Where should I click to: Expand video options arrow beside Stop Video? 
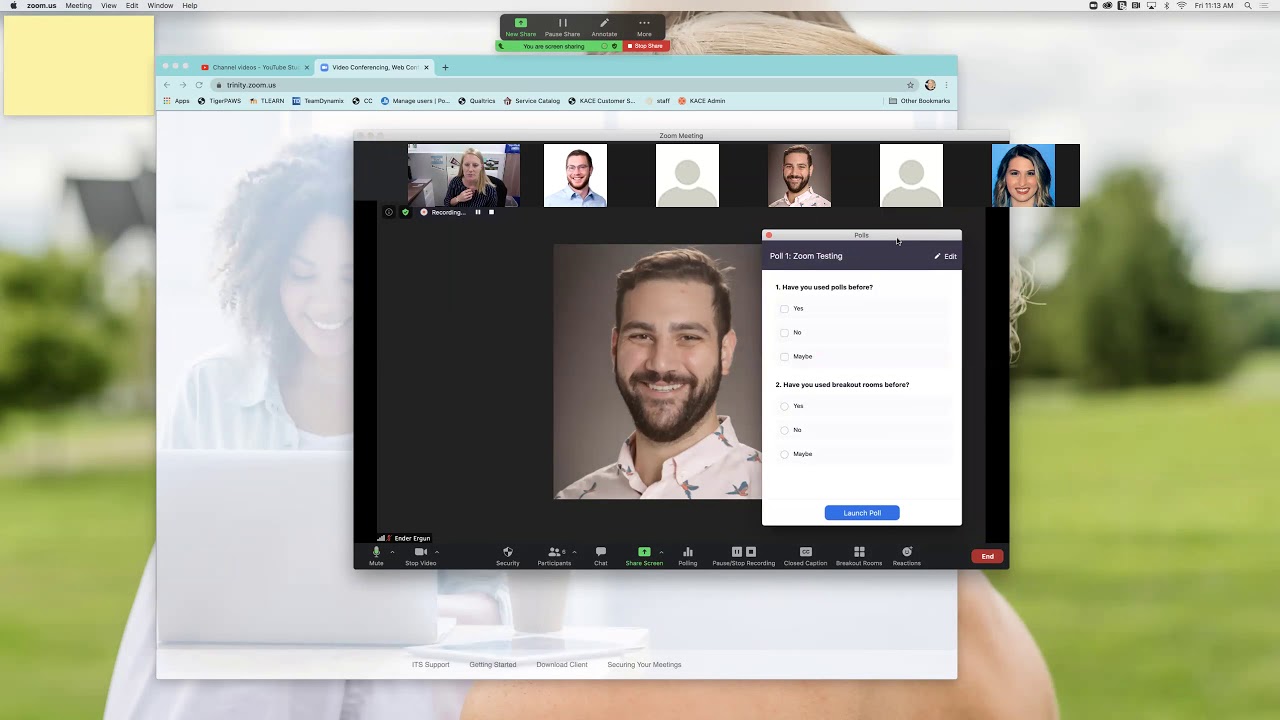tap(437, 552)
